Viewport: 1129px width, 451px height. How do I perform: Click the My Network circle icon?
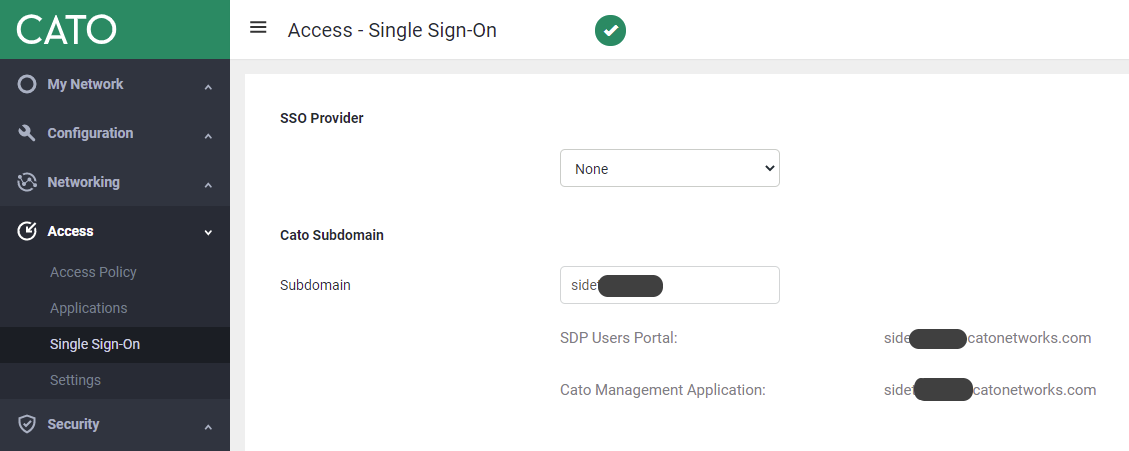click(x=28, y=84)
